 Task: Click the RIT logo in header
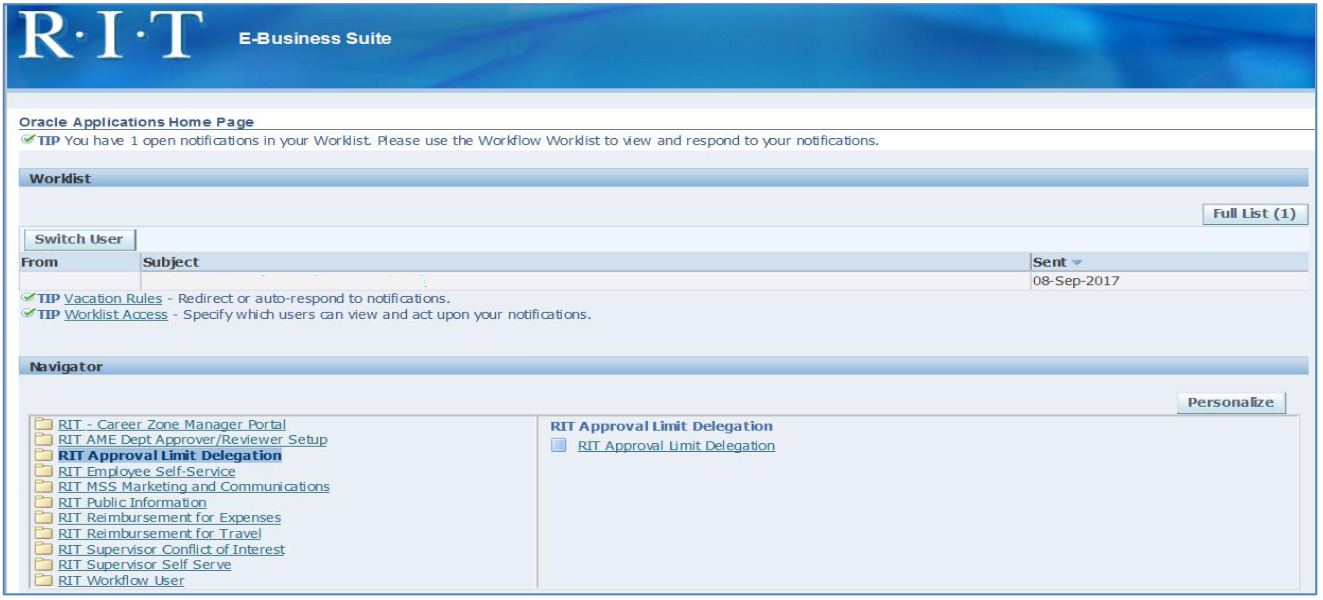coord(110,37)
